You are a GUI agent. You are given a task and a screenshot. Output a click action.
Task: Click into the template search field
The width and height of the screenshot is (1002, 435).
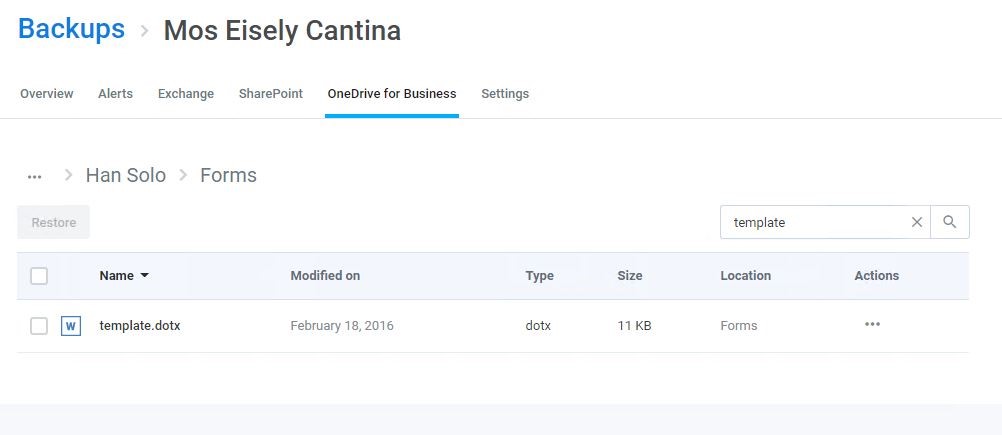pyautogui.click(x=818, y=222)
